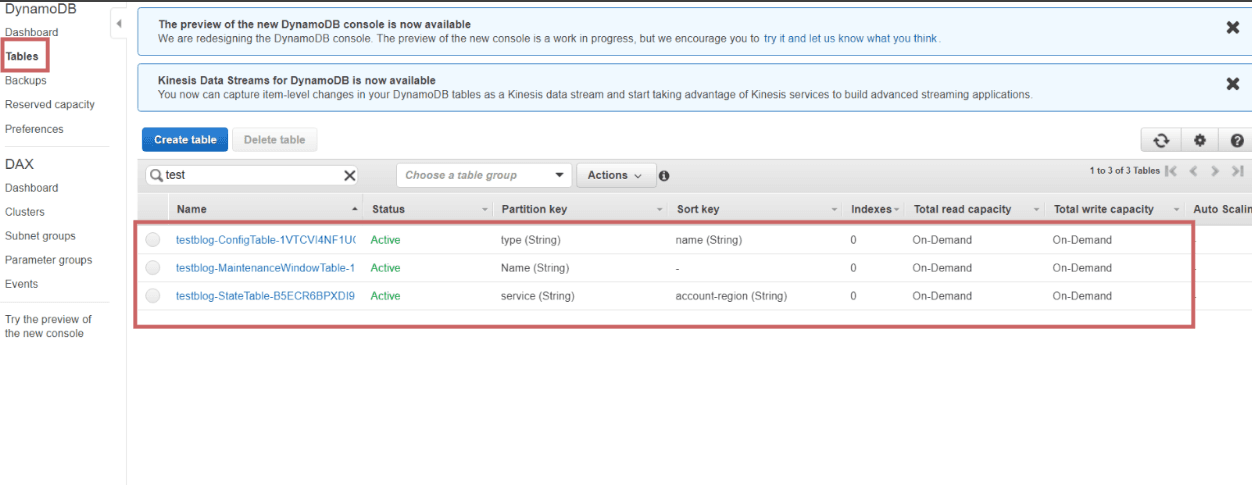Open Backups in the sidebar
Image resolution: width=1252 pixels, height=485 pixels.
(x=26, y=80)
